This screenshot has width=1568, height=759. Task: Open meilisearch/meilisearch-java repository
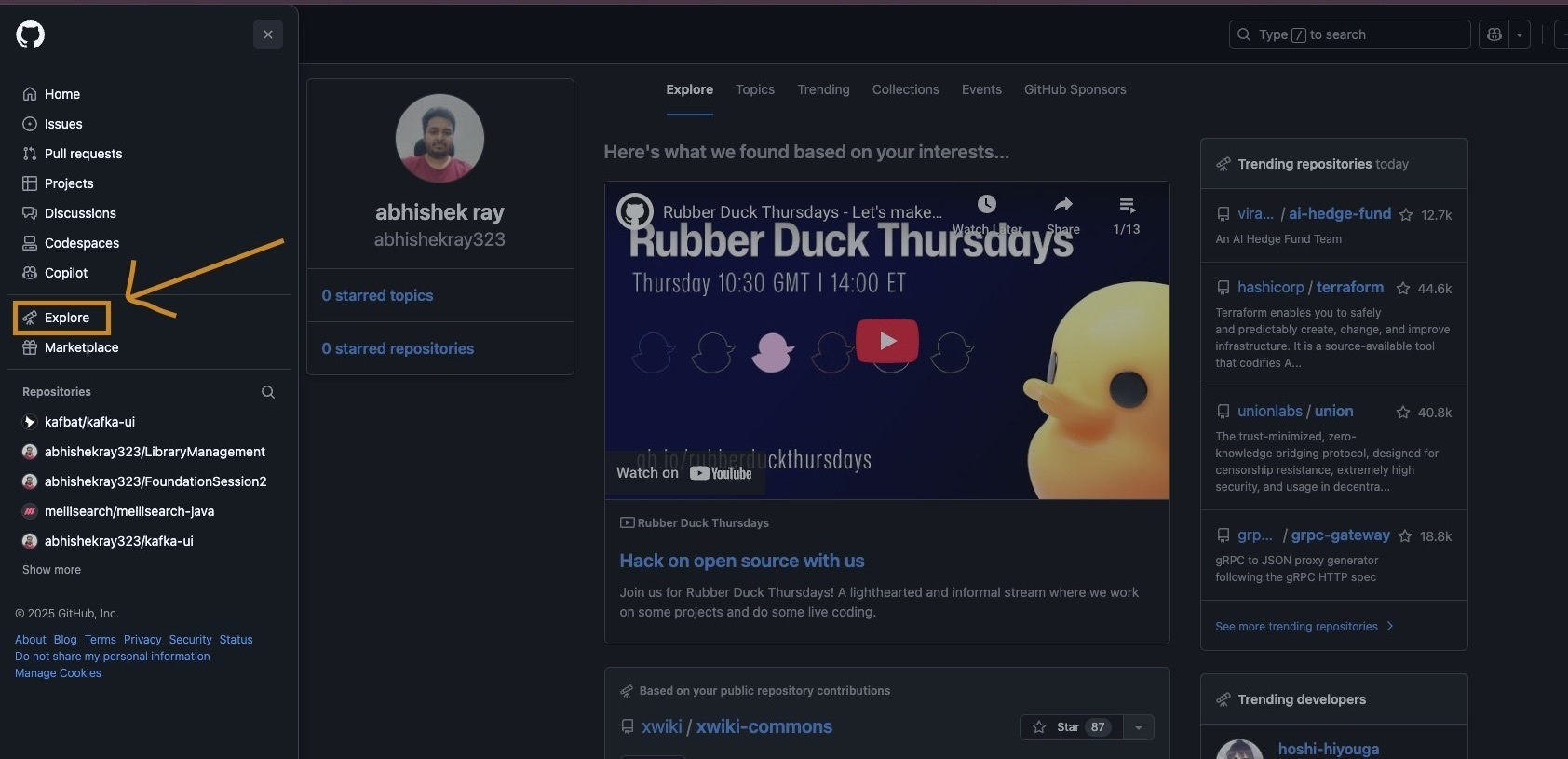(129, 511)
